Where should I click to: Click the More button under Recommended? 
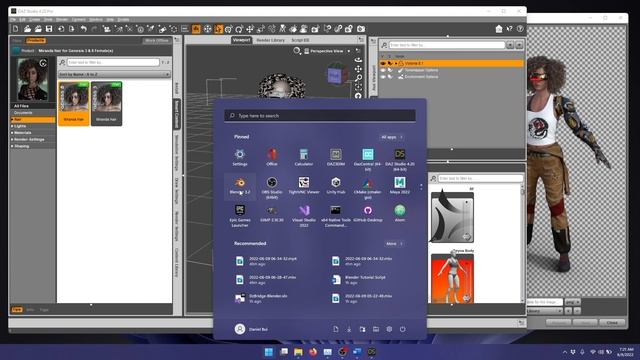click(x=394, y=244)
